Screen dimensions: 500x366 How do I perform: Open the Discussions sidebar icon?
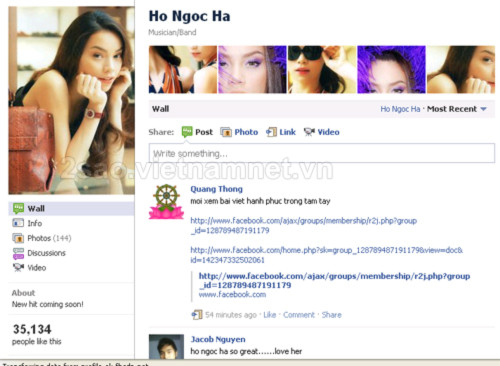tap(18, 253)
